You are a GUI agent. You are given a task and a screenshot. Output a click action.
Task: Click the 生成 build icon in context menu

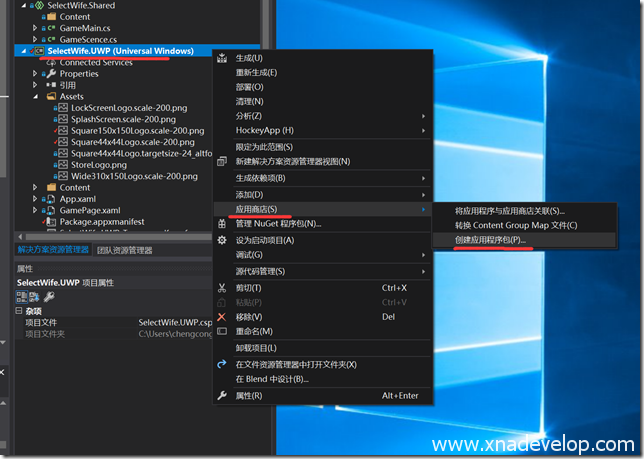point(222,58)
